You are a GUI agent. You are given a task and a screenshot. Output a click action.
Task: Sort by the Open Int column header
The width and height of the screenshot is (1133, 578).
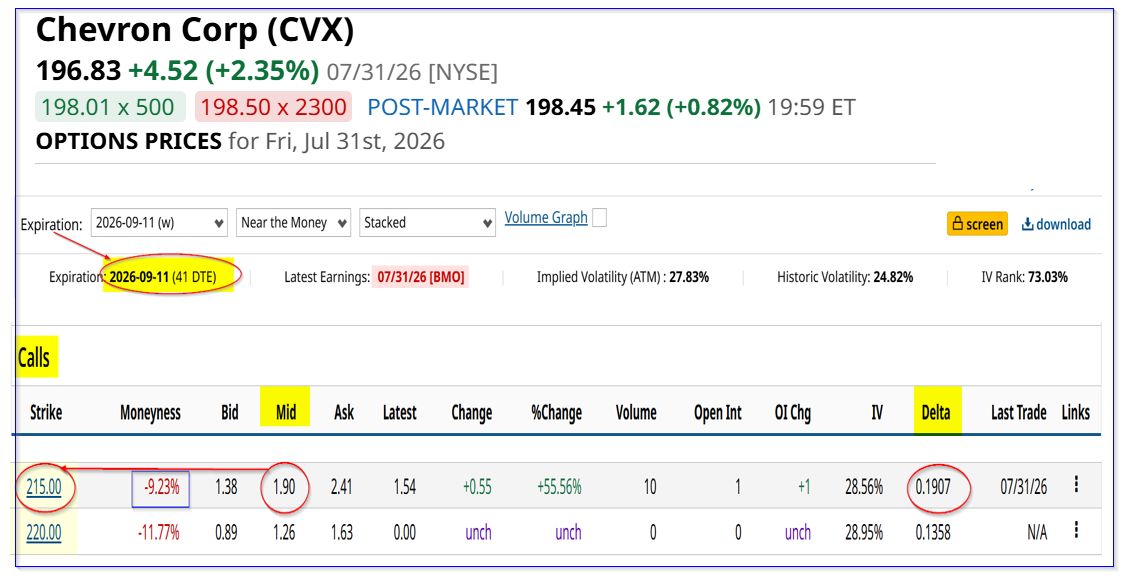pos(718,413)
